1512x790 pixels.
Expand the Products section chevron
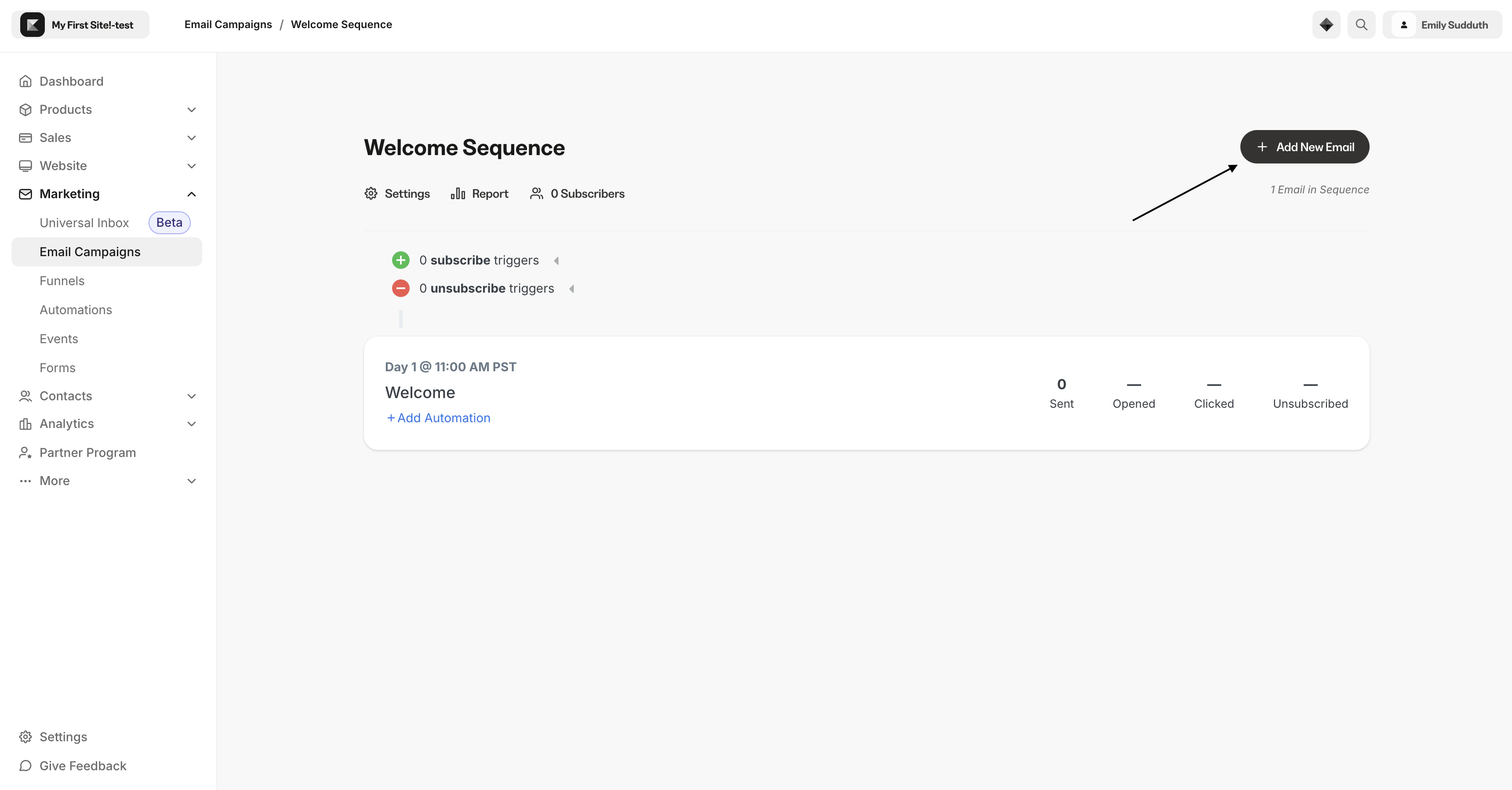[x=191, y=110]
